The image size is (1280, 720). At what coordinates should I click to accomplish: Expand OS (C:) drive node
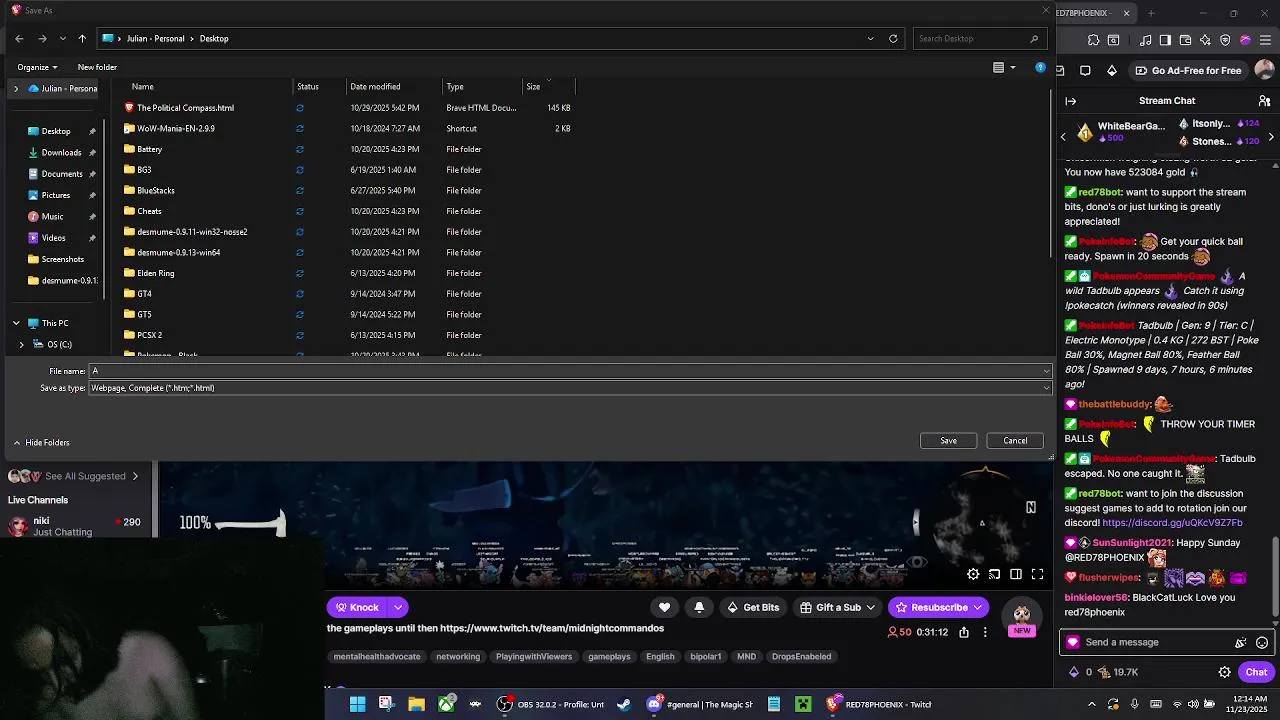pos(22,344)
